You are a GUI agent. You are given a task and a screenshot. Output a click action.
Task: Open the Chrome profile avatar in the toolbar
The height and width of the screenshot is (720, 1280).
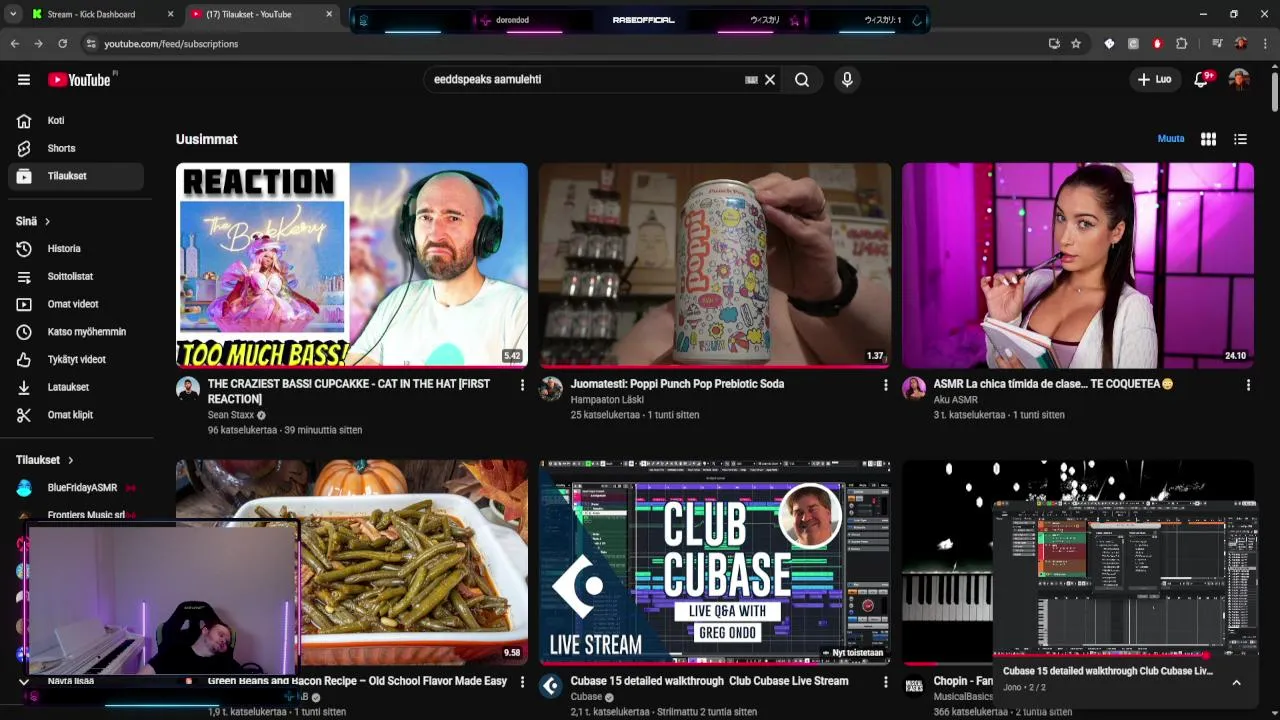pyautogui.click(x=1241, y=44)
